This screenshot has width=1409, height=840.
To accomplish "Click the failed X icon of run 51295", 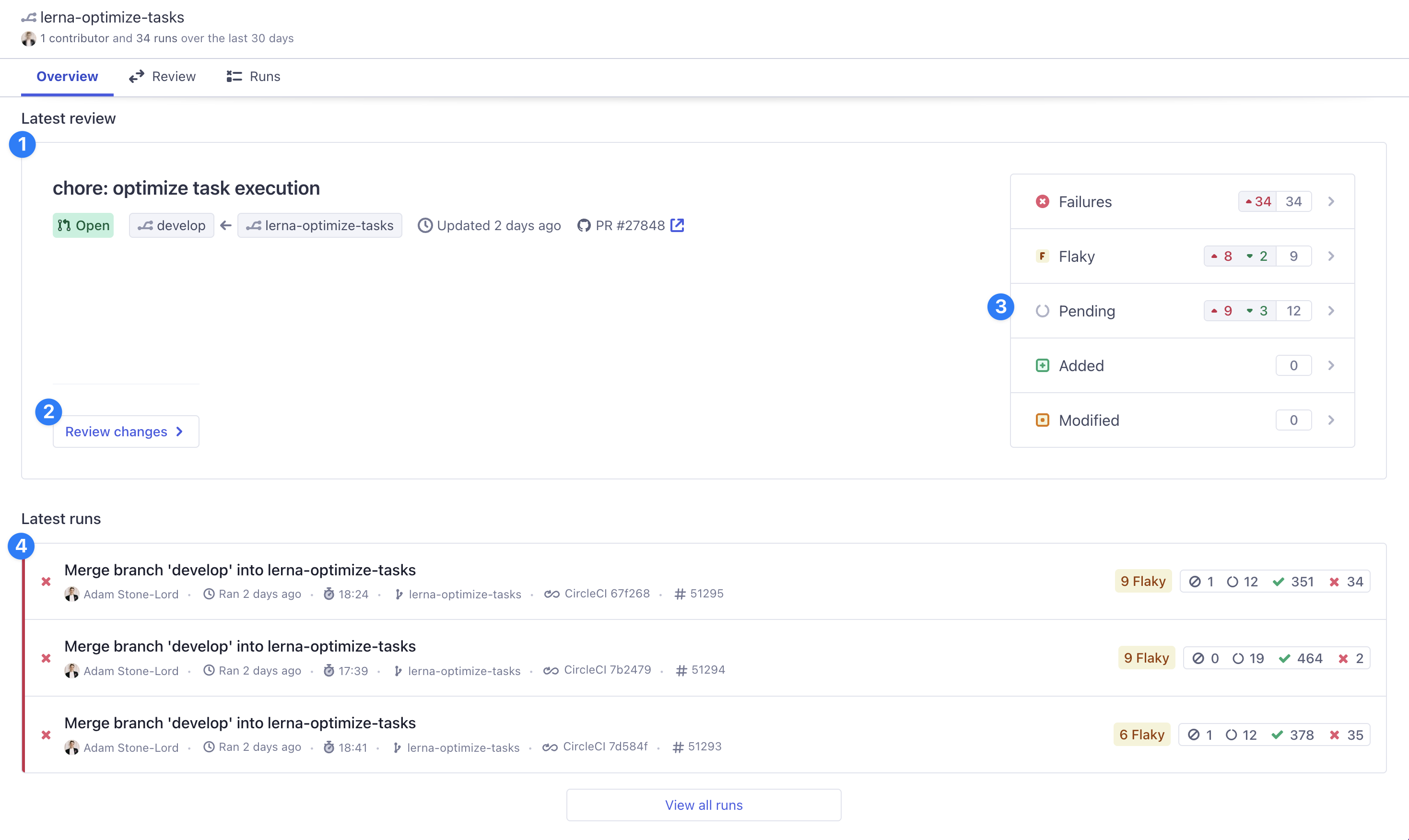I will coord(47,582).
